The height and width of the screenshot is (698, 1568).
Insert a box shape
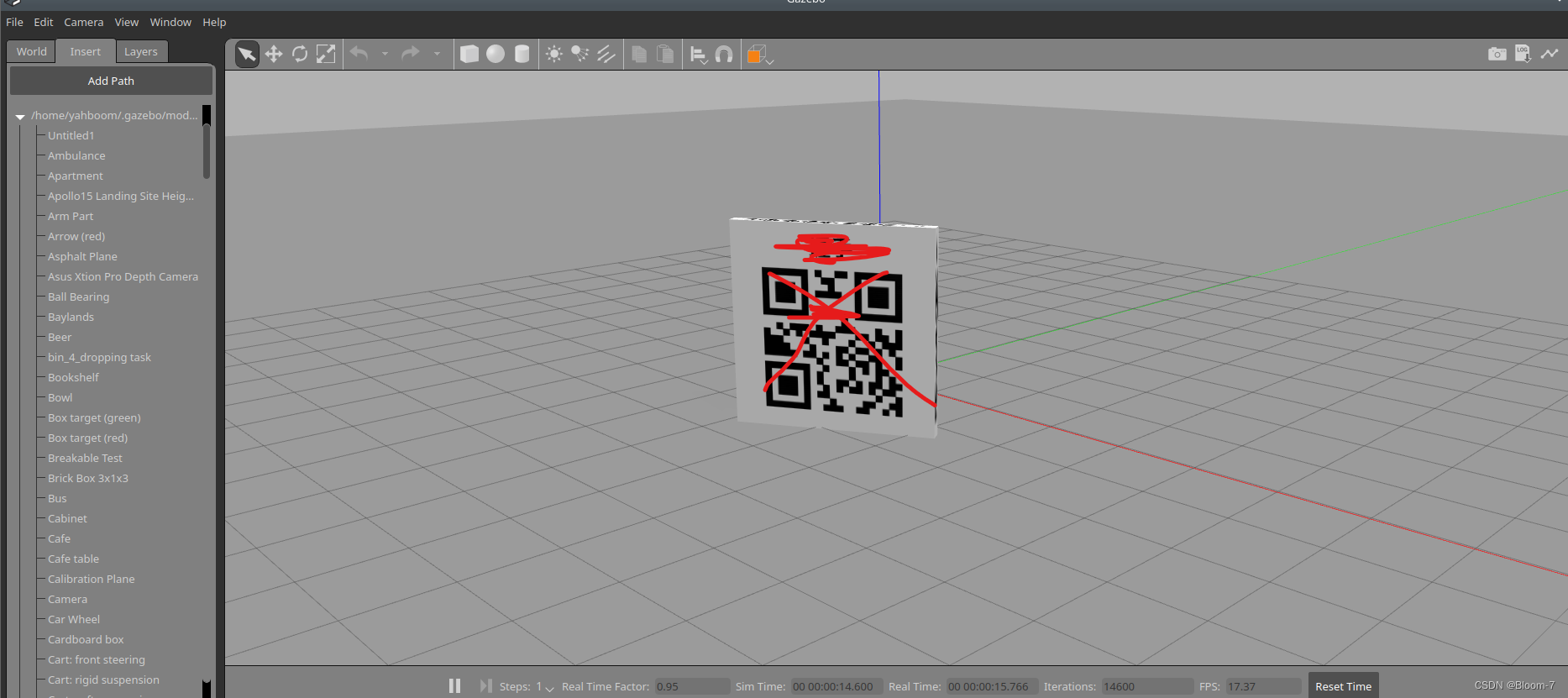469,55
